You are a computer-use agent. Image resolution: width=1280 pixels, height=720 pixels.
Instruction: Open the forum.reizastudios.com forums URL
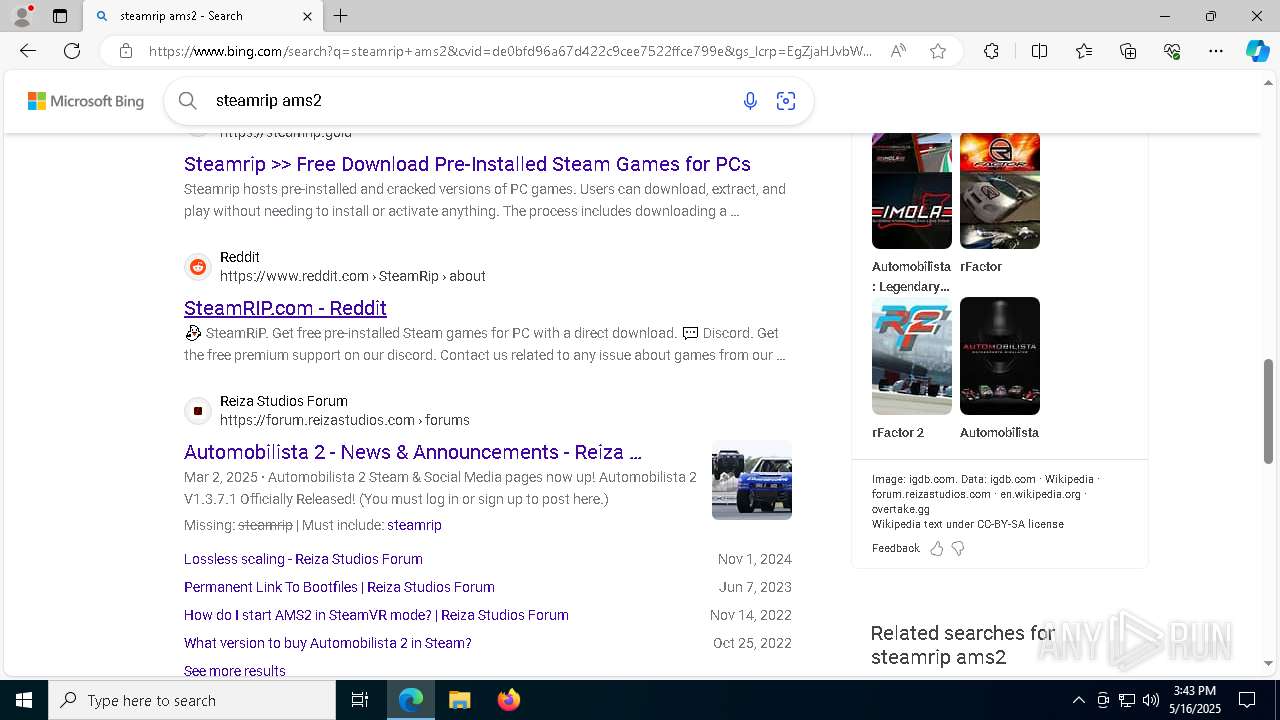point(345,420)
